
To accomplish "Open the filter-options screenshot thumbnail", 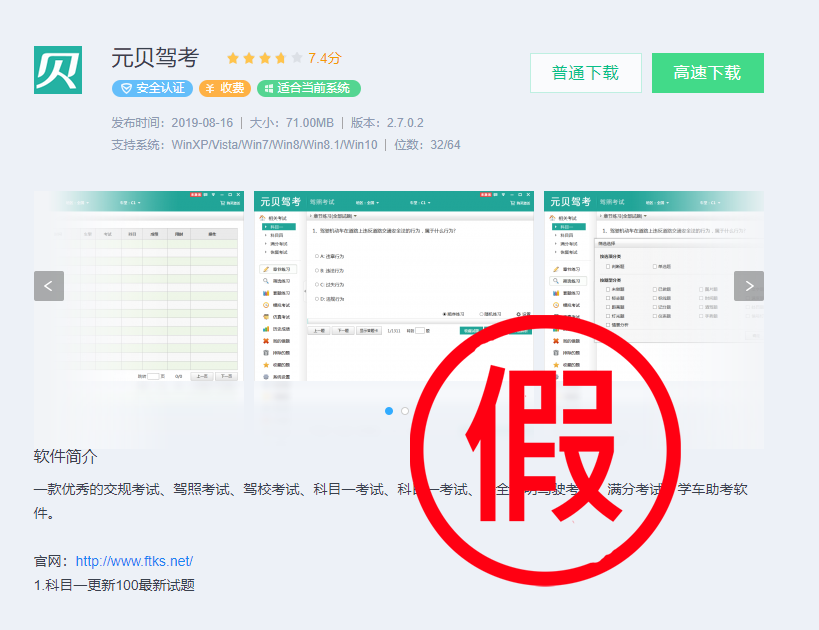I will click(x=654, y=286).
